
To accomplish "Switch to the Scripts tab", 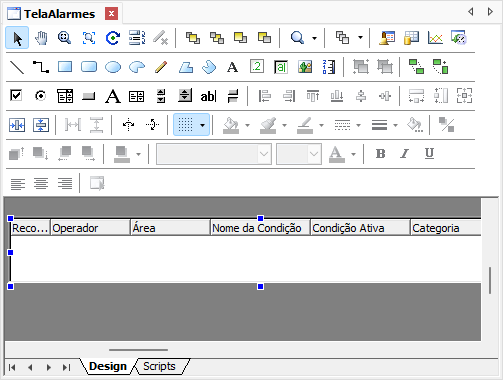I will (159, 366).
